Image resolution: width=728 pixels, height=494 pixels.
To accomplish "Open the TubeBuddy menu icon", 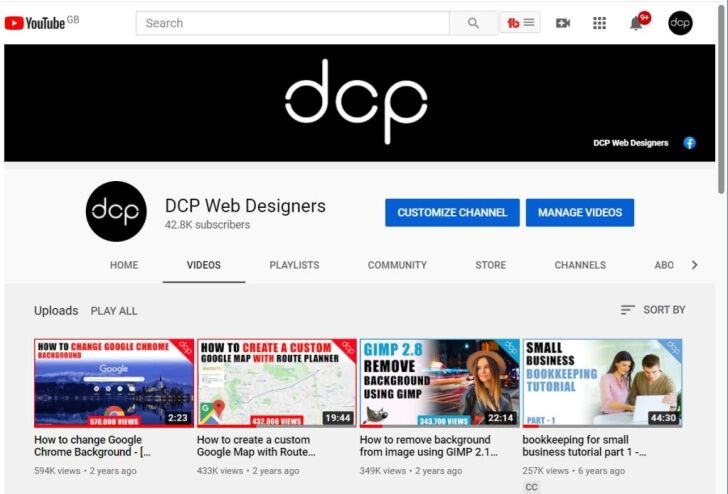I will [520, 23].
